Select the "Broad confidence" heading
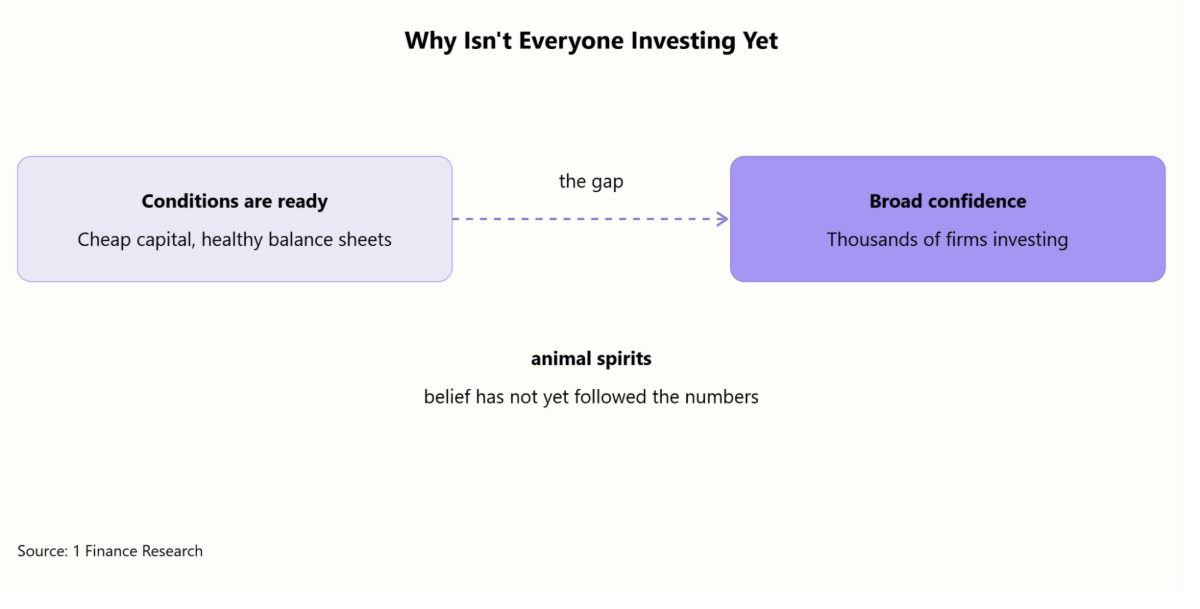The width and height of the screenshot is (1200, 609). coord(948,201)
